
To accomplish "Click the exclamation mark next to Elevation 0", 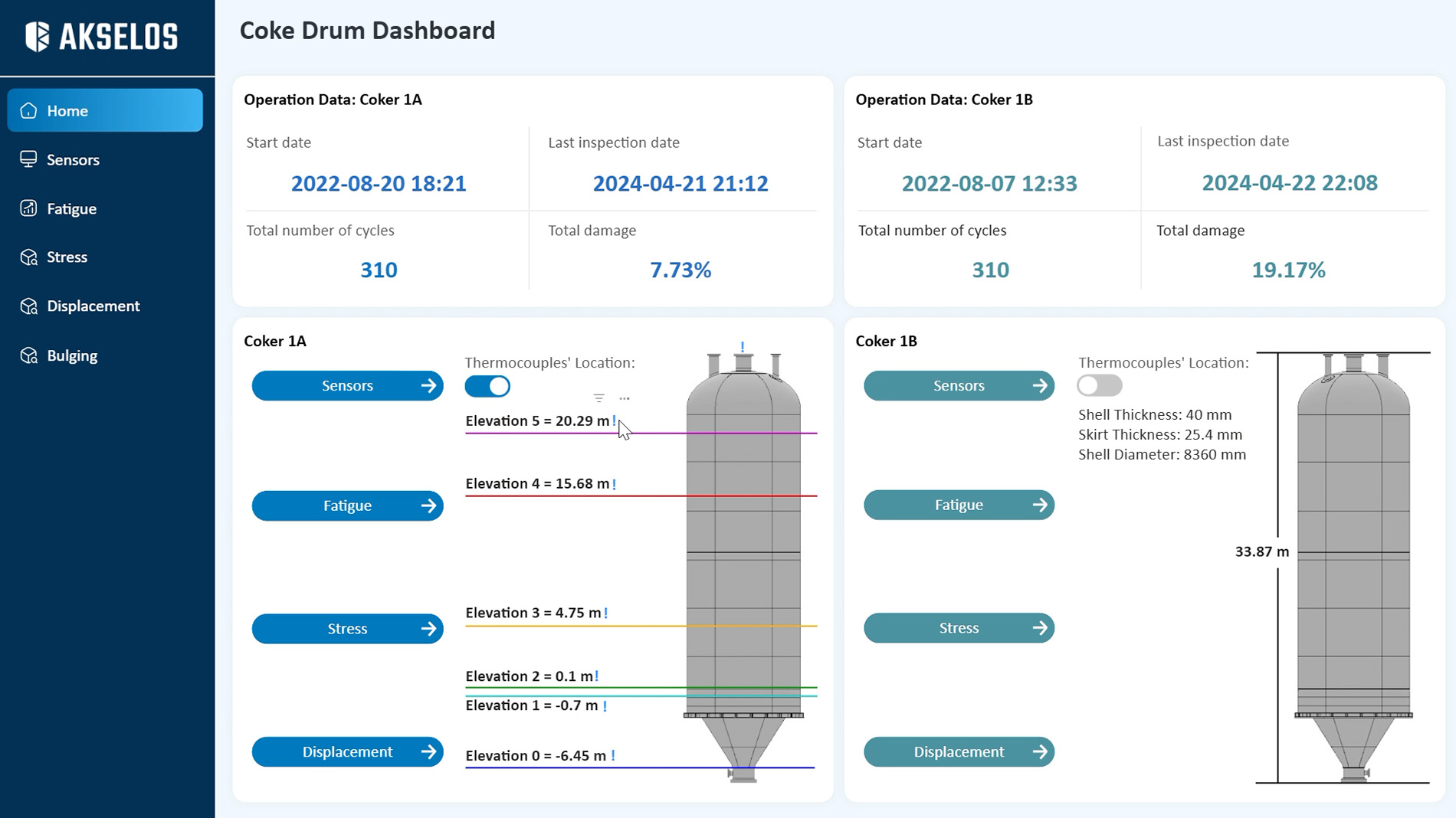I will click(x=612, y=755).
